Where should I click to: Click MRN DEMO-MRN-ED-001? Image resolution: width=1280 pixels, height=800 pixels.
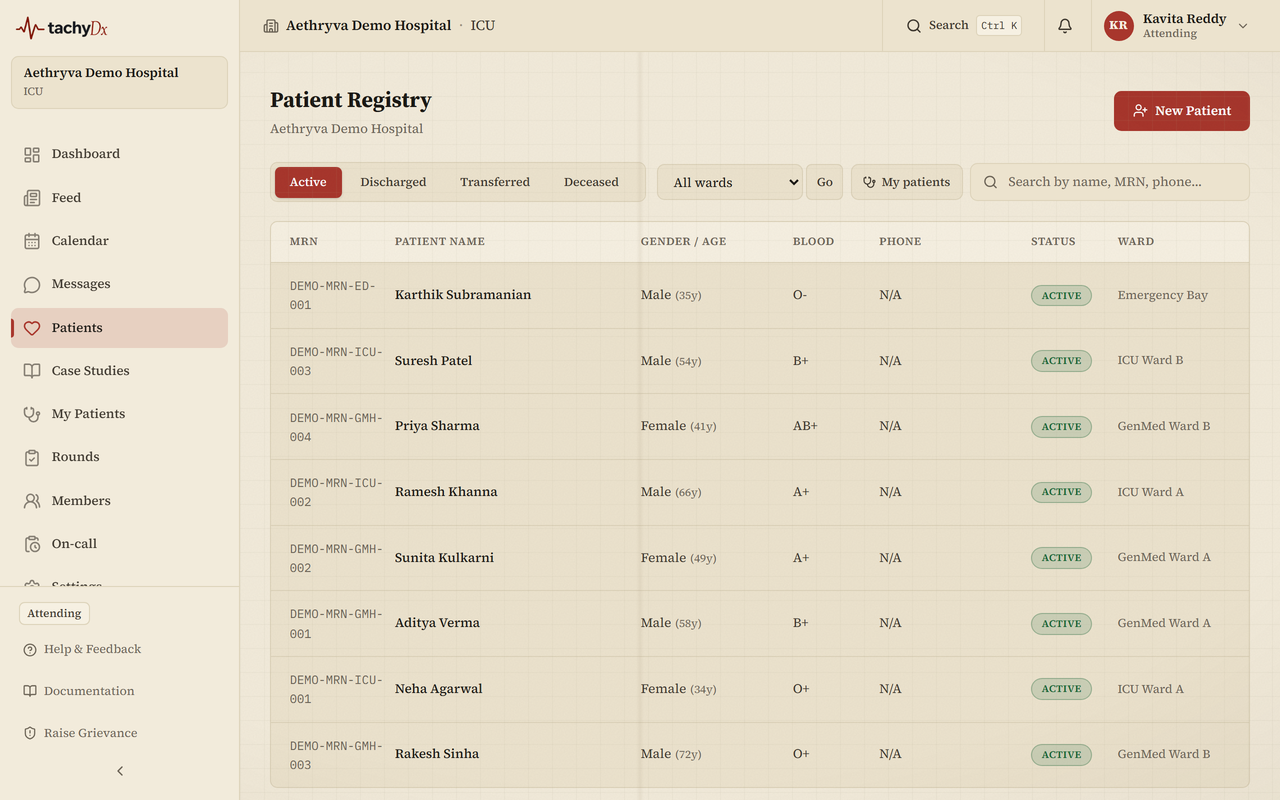coord(333,296)
